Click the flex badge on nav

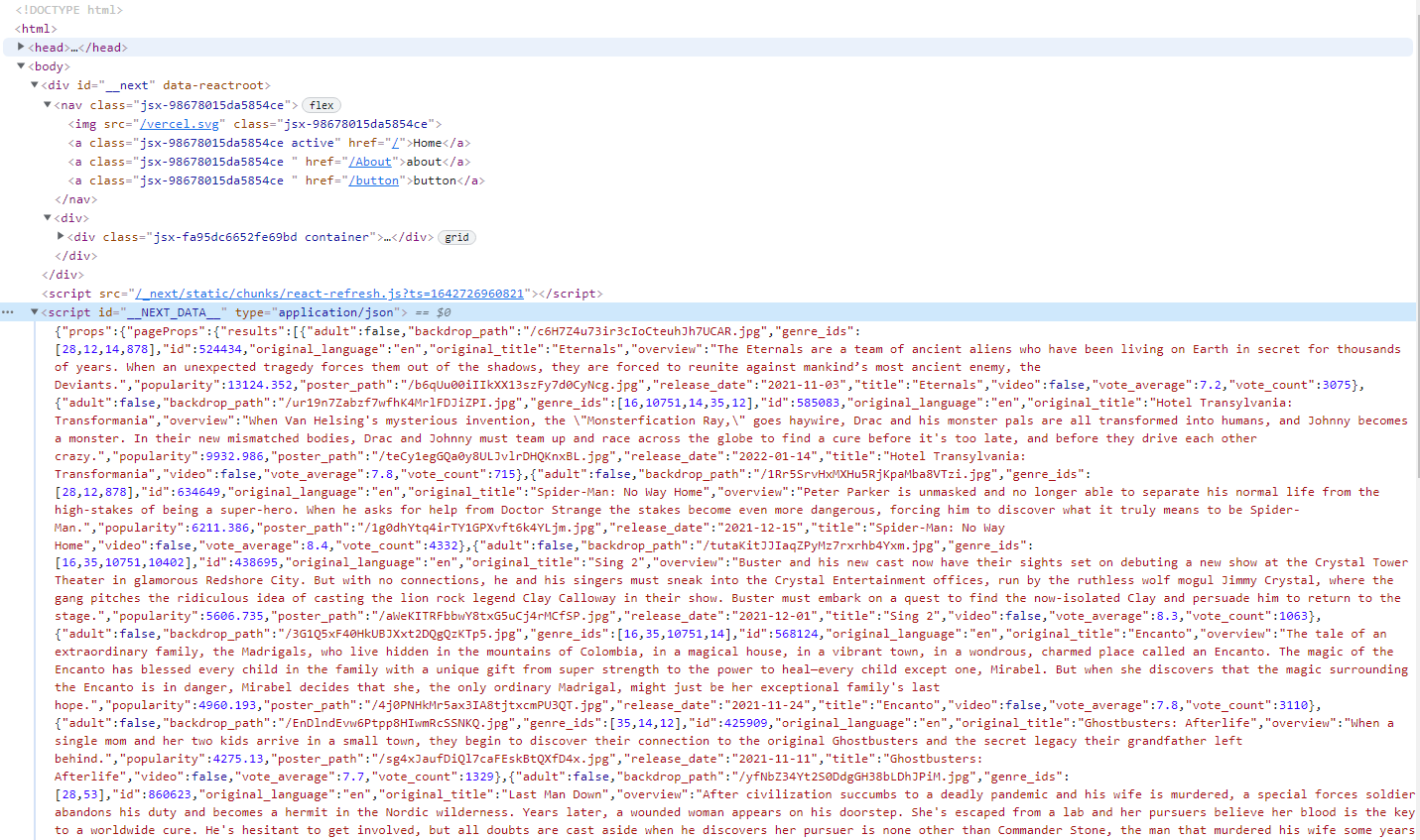tap(322, 105)
